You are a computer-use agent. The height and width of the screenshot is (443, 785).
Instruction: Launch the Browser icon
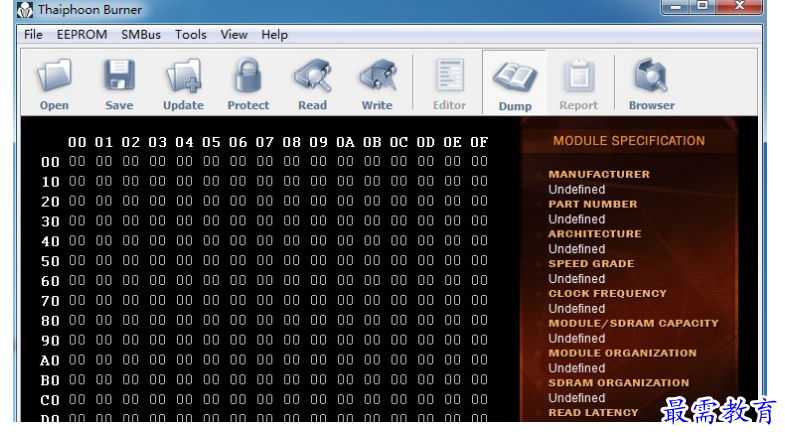coord(651,76)
